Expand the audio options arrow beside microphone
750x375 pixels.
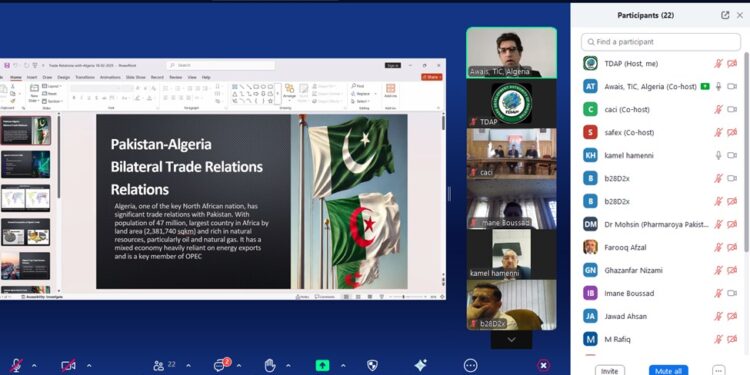tap(34, 366)
